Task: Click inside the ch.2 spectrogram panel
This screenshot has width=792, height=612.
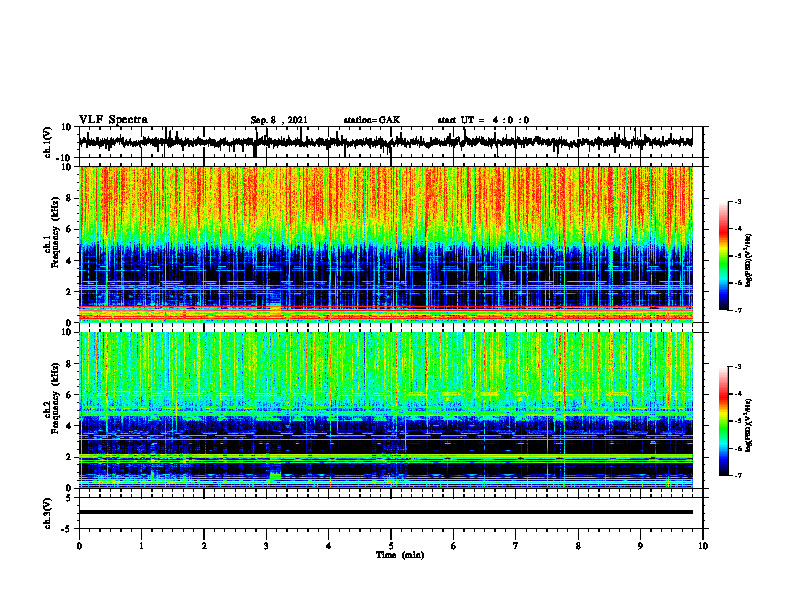Action: [385, 410]
